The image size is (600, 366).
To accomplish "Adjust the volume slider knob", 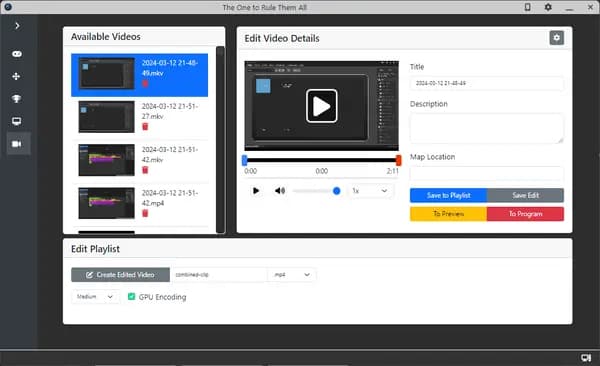I will click(x=336, y=191).
